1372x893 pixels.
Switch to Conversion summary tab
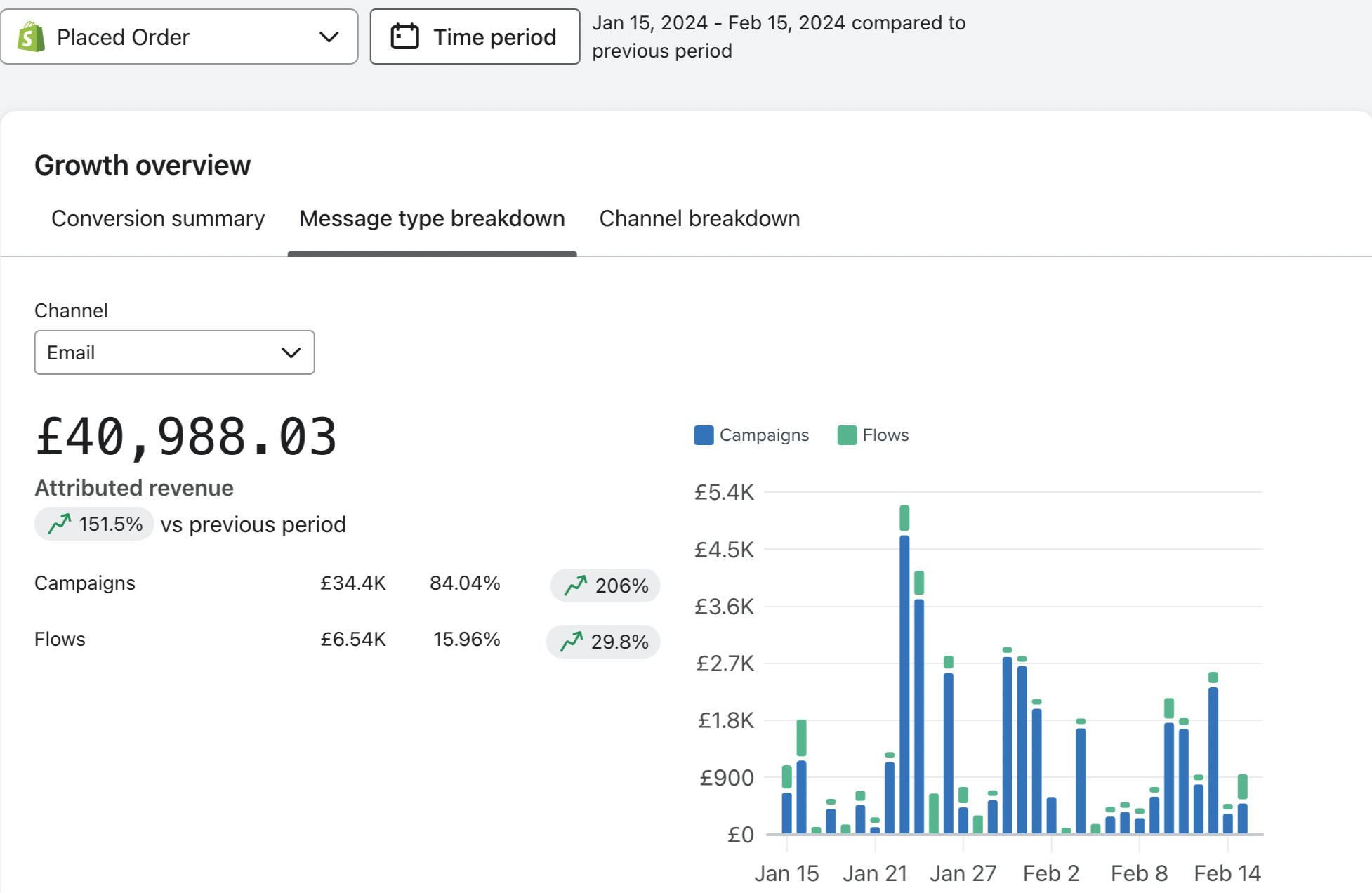[x=158, y=218]
